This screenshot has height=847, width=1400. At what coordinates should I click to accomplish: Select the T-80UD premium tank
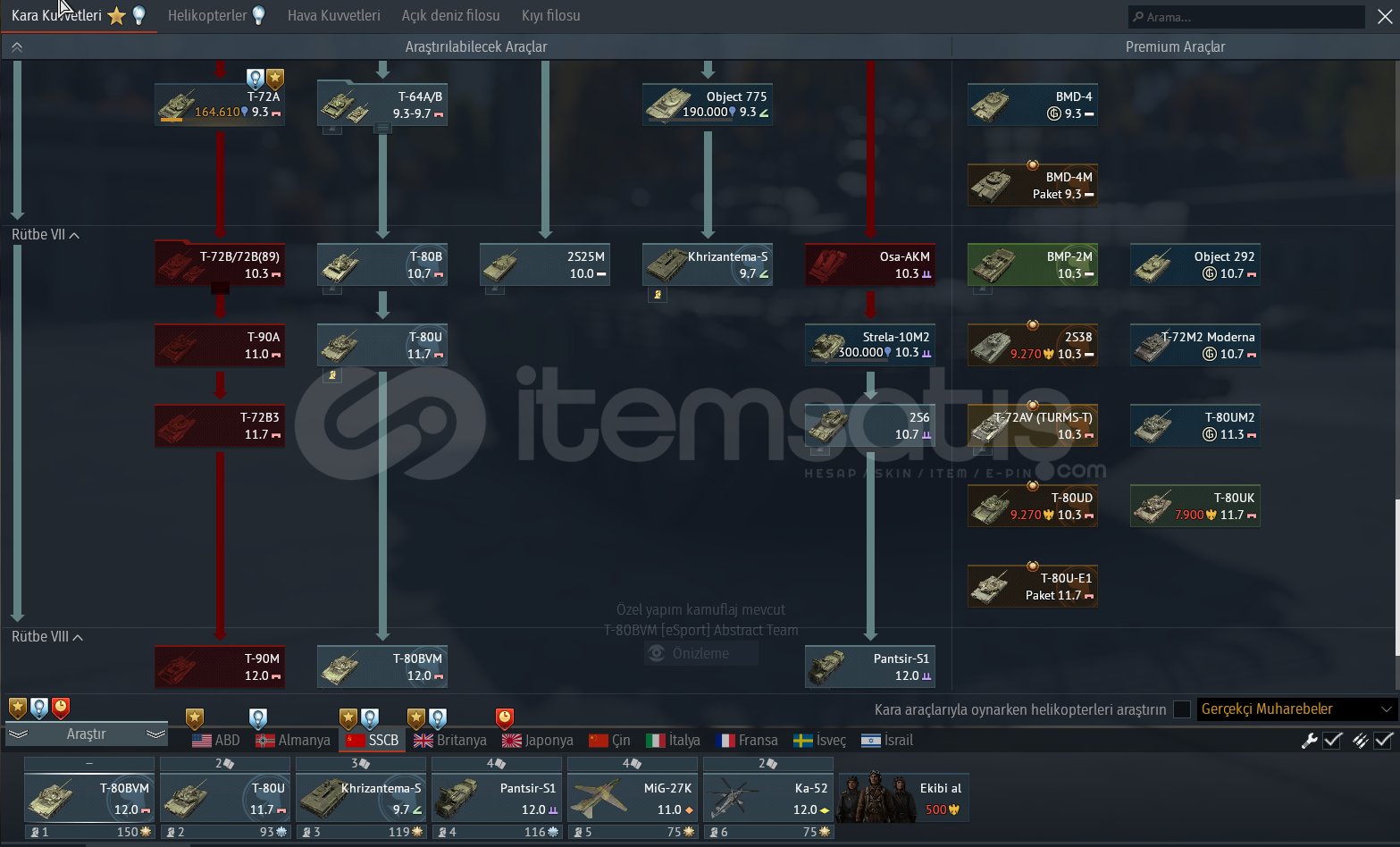click(1033, 506)
